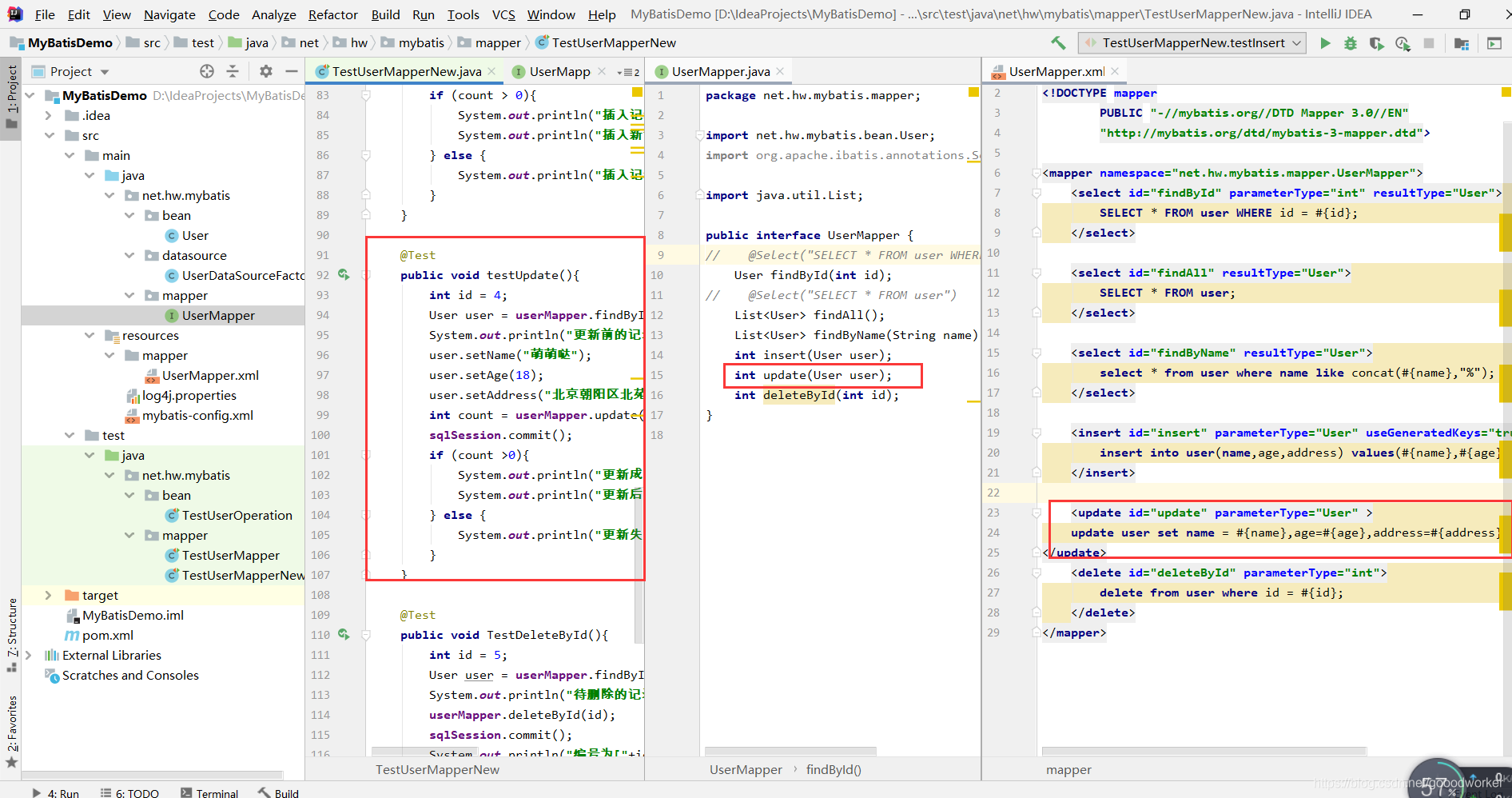The width and height of the screenshot is (1512, 798).
Task: Click the Profiler run icon
Action: (1403, 43)
